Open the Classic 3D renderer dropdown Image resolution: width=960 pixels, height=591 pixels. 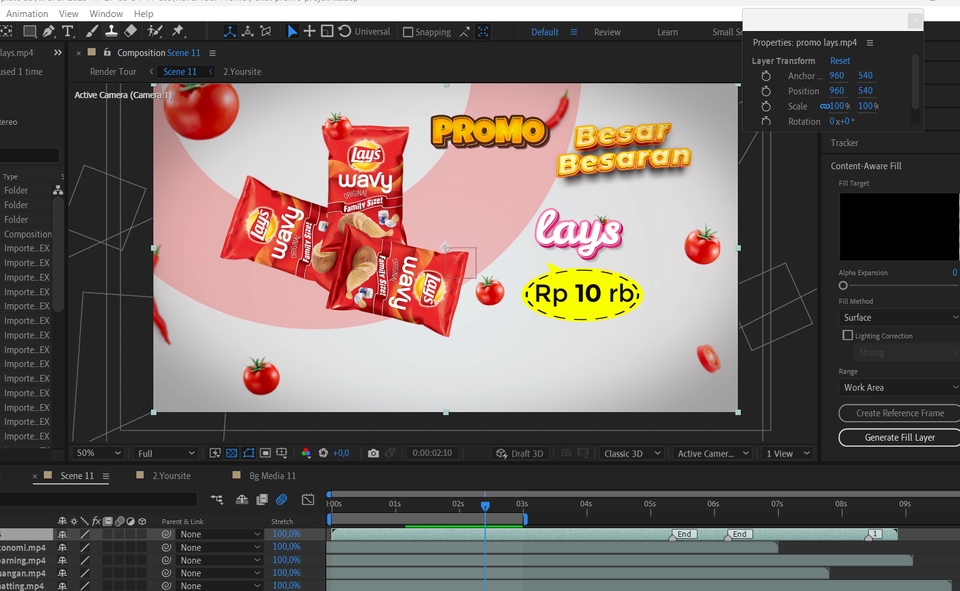[632, 453]
